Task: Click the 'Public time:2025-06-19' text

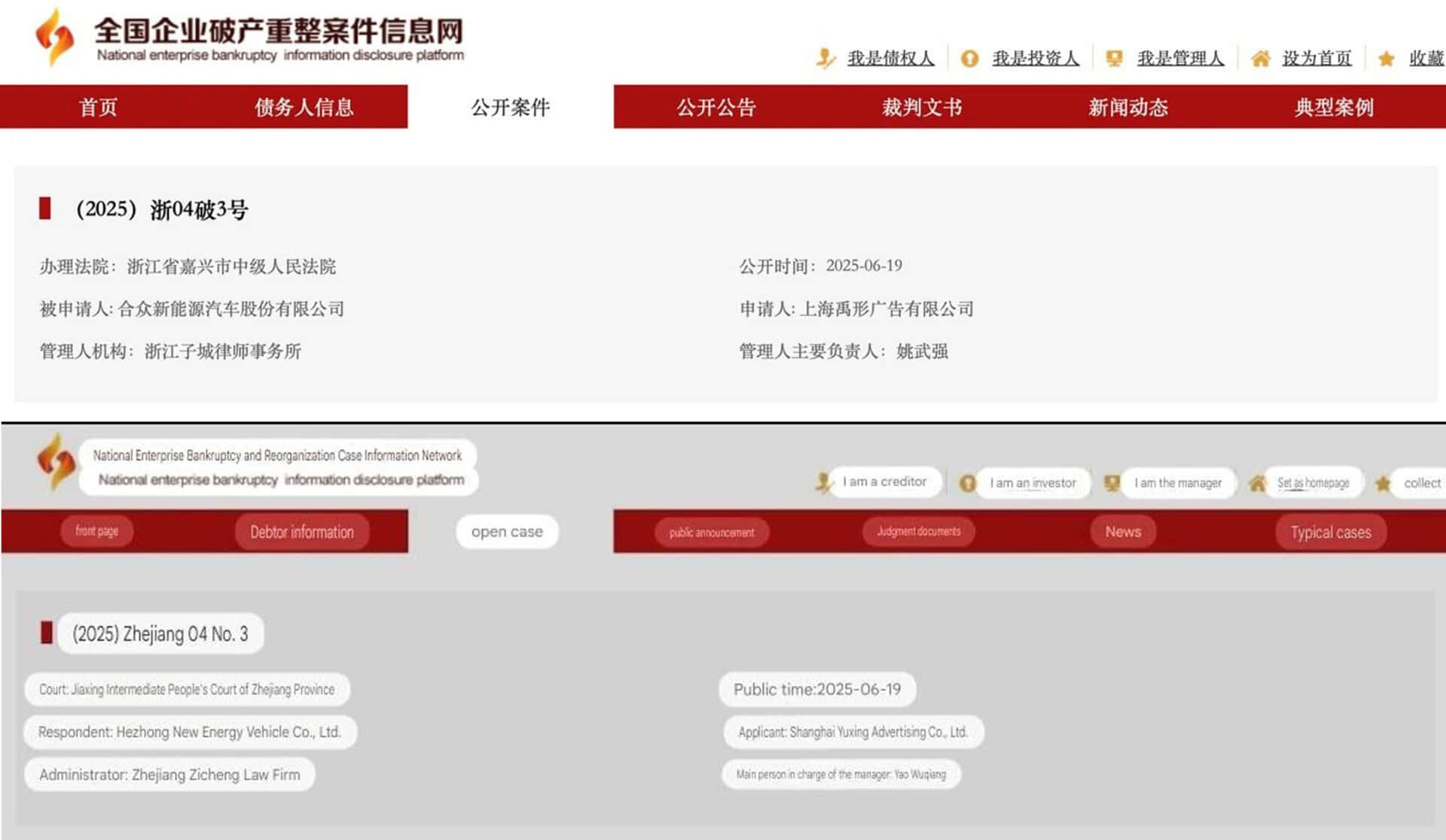Action: pos(817,689)
